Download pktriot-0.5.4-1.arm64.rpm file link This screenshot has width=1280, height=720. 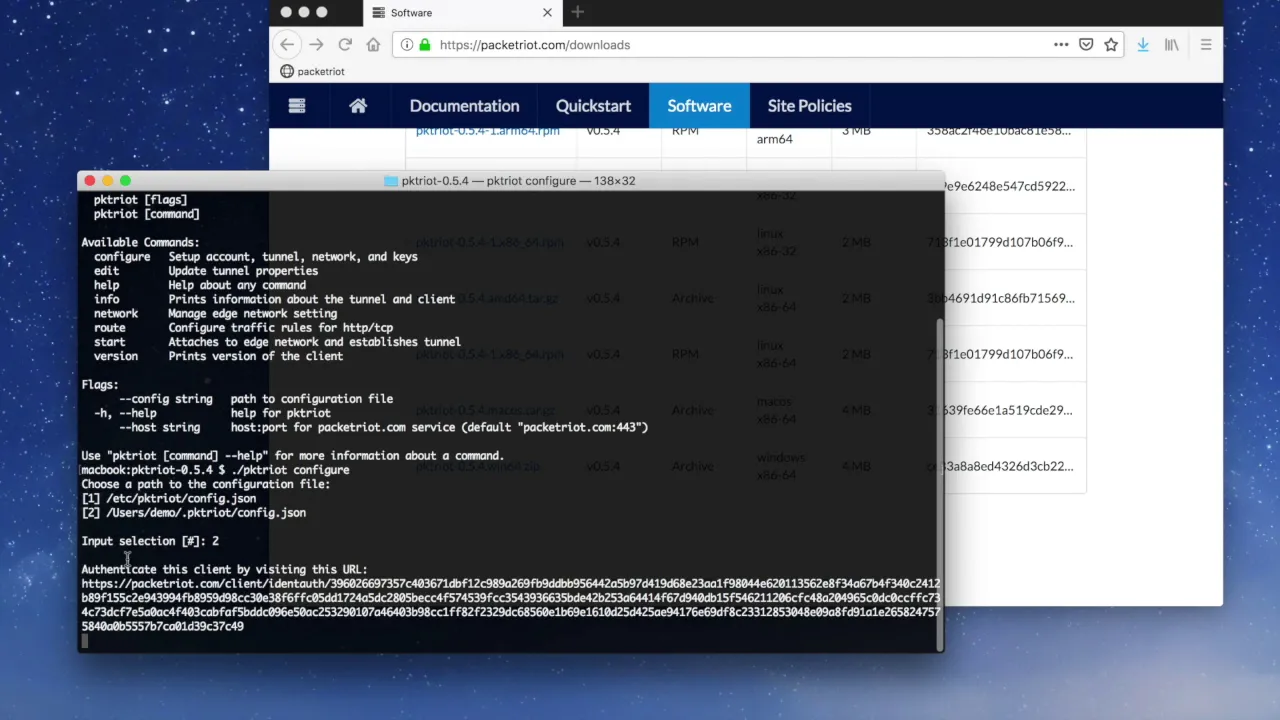pyautogui.click(x=488, y=131)
